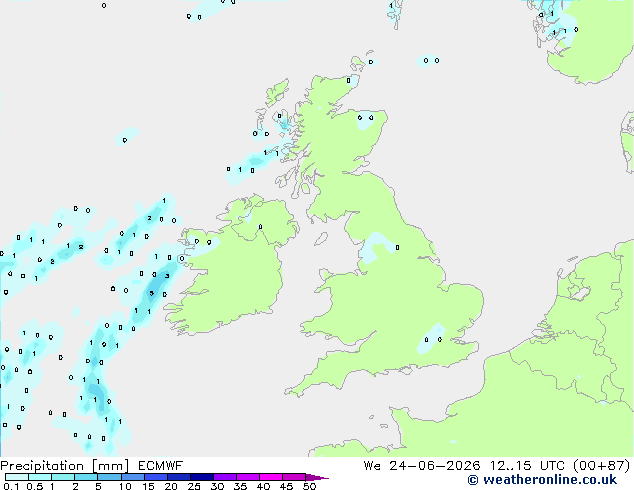
Task: Click the light rain patch over southeast England
Action: tap(431, 338)
